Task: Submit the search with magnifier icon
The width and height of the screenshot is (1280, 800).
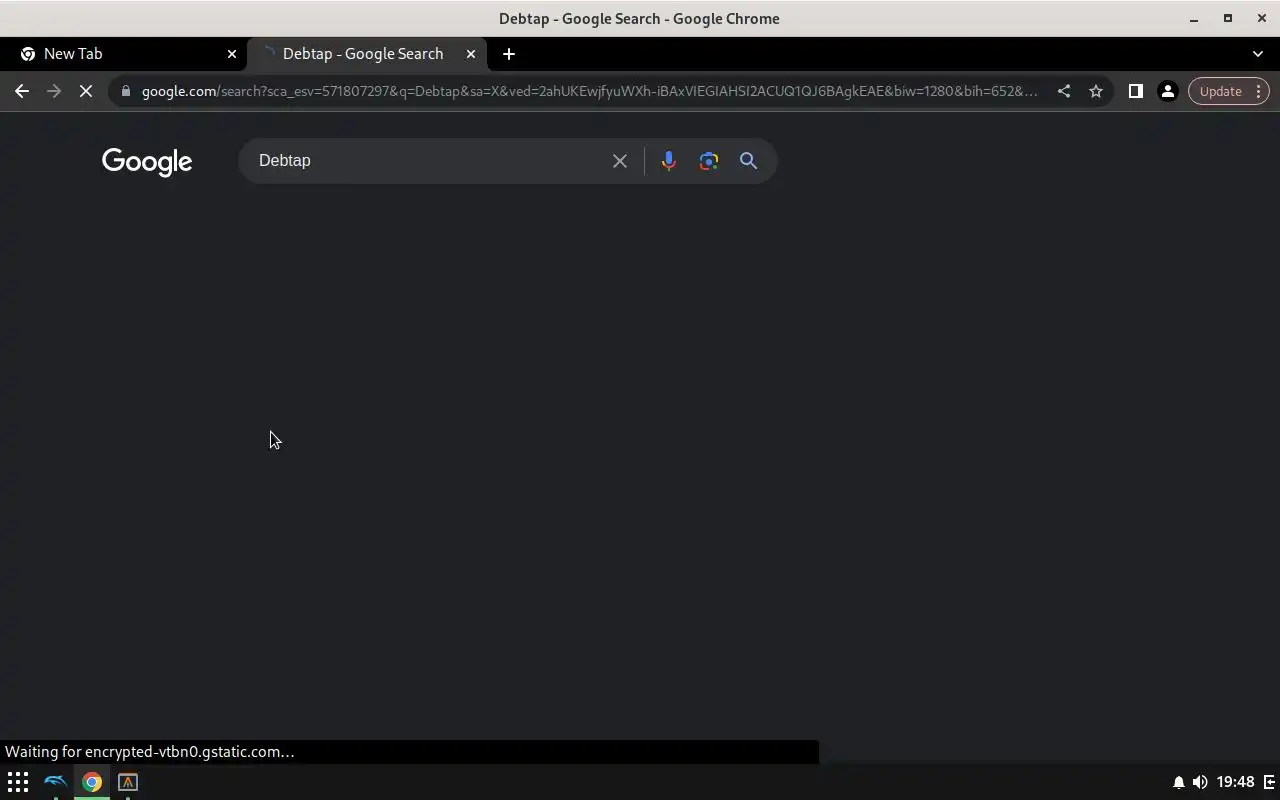Action: [748, 161]
